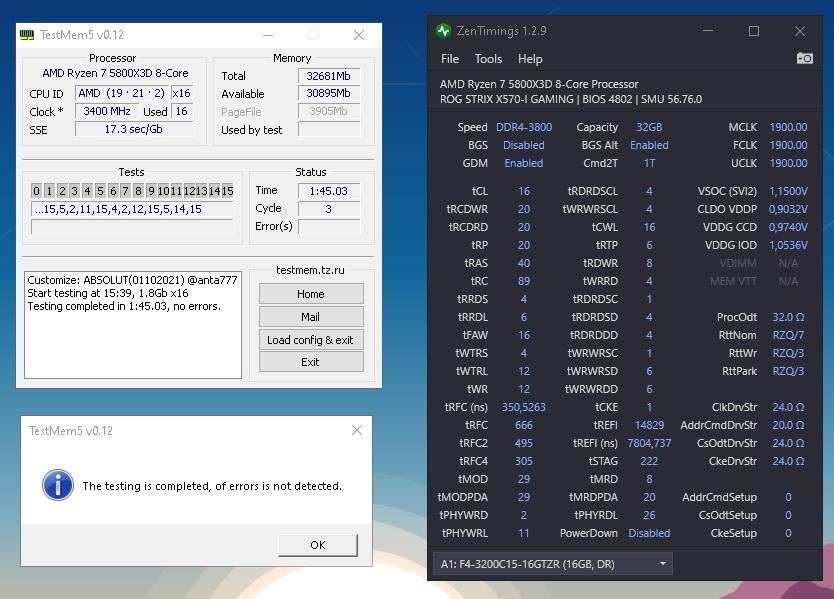
Task: Click the tRFC (ns) 350,5263 value
Action: pyautogui.click(x=524, y=407)
